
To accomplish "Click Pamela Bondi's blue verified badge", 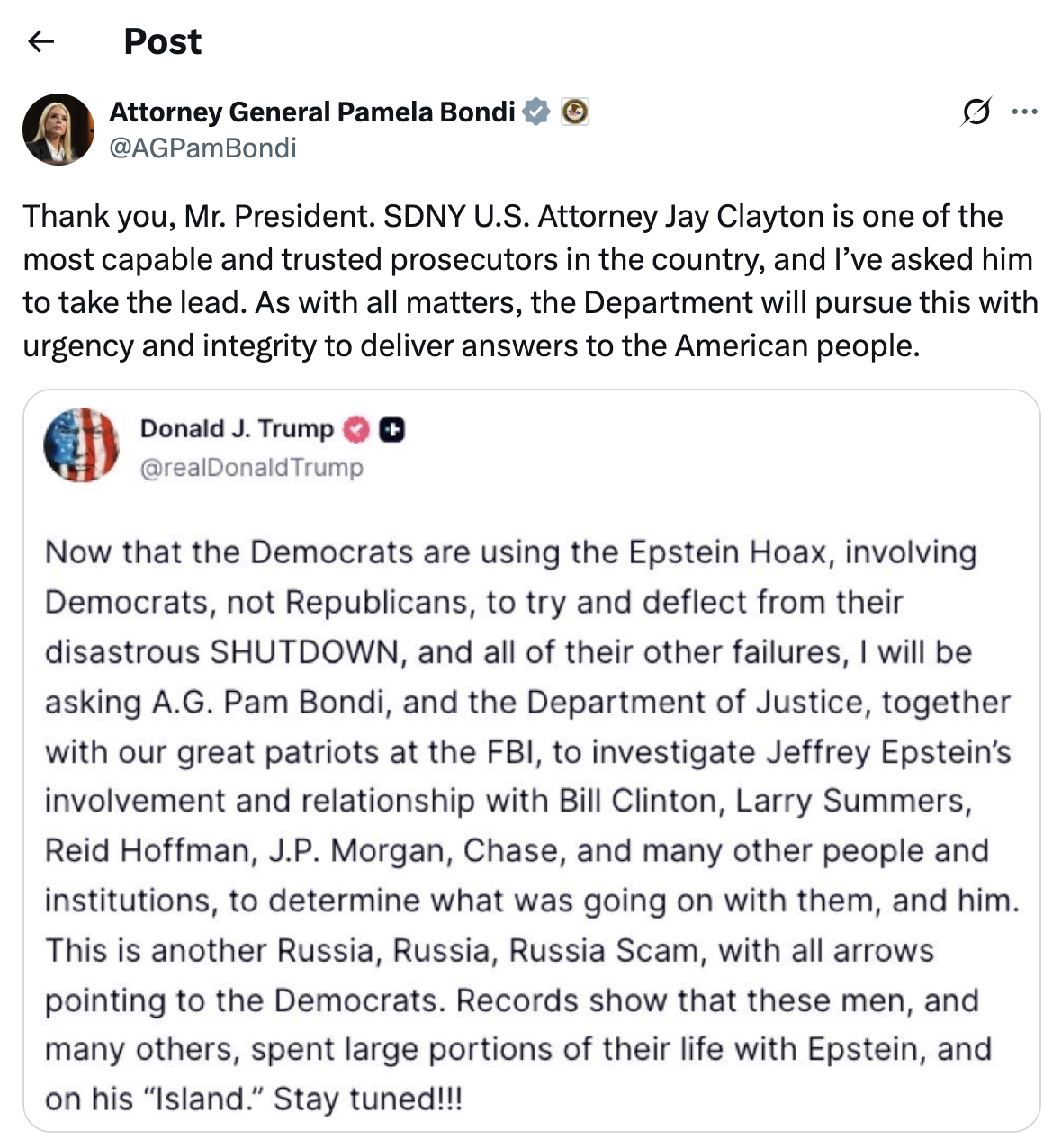I will [536, 112].
